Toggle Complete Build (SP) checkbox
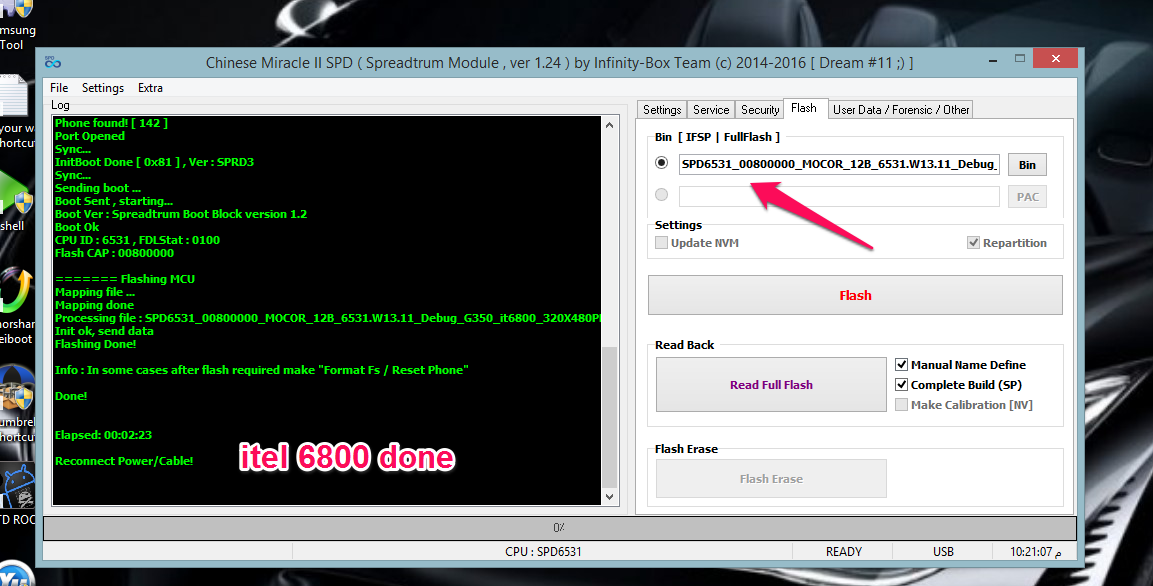This screenshot has width=1153, height=586. click(x=902, y=385)
